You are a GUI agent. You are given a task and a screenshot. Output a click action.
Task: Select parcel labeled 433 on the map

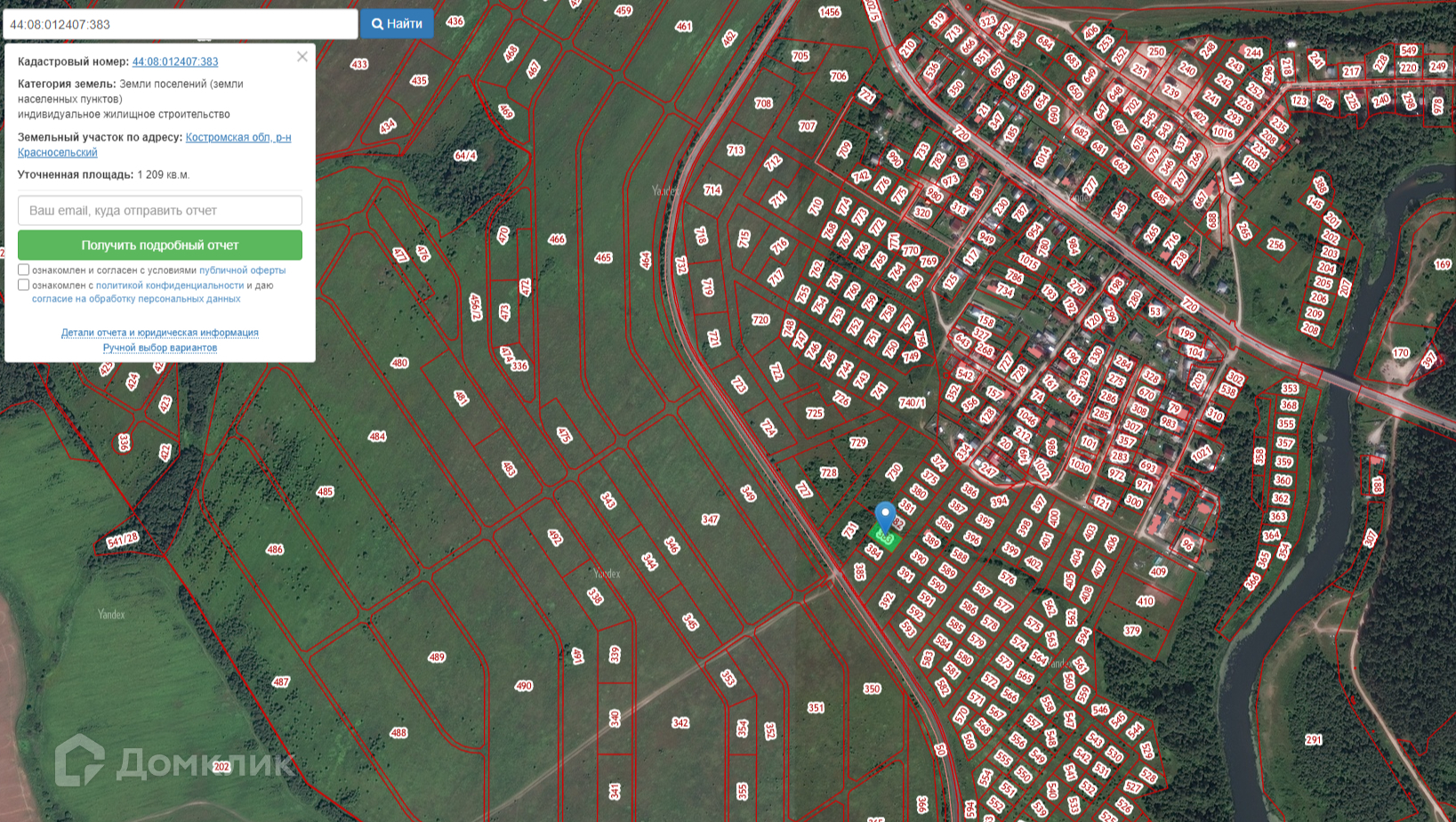tap(359, 64)
